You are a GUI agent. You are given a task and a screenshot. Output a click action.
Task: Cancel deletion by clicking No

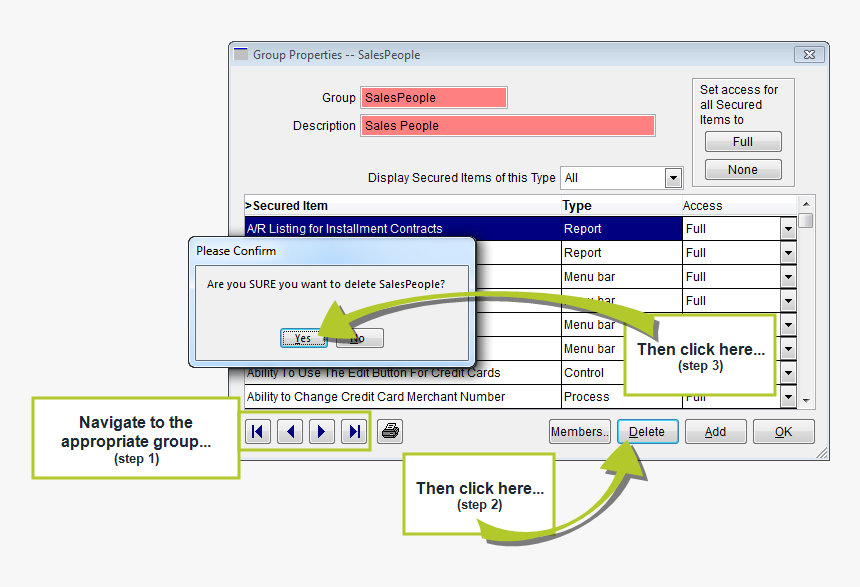click(x=360, y=338)
